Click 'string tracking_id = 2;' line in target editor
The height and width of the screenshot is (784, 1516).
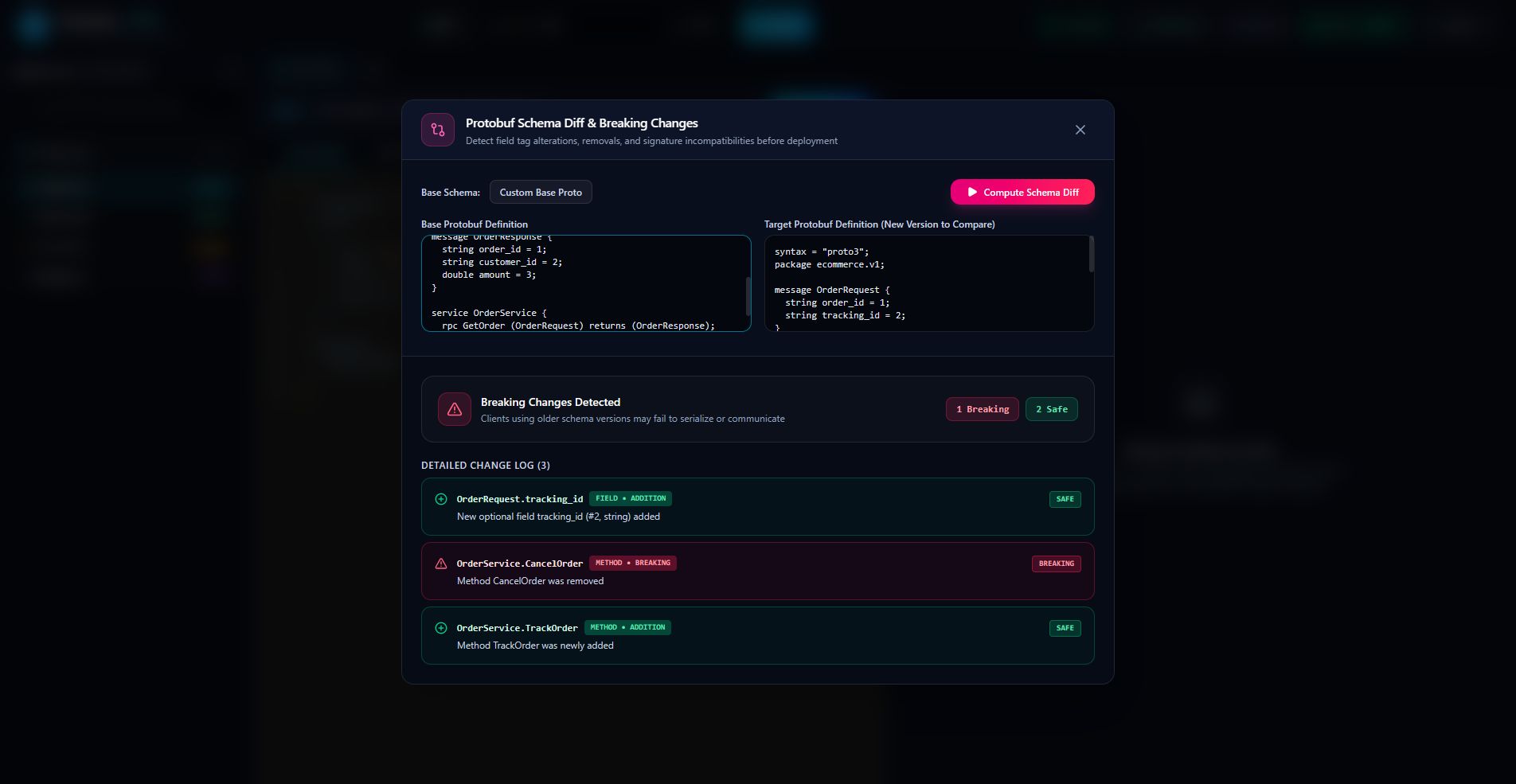point(845,315)
